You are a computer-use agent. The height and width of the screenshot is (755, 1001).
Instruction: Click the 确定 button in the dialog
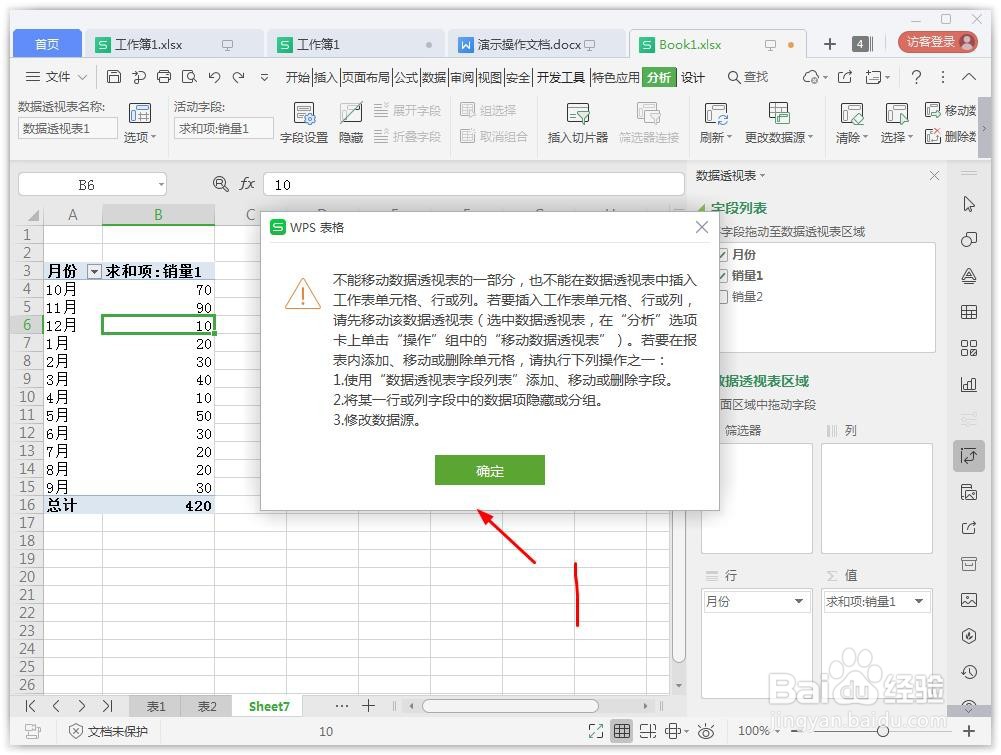pyautogui.click(x=490, y=470)
